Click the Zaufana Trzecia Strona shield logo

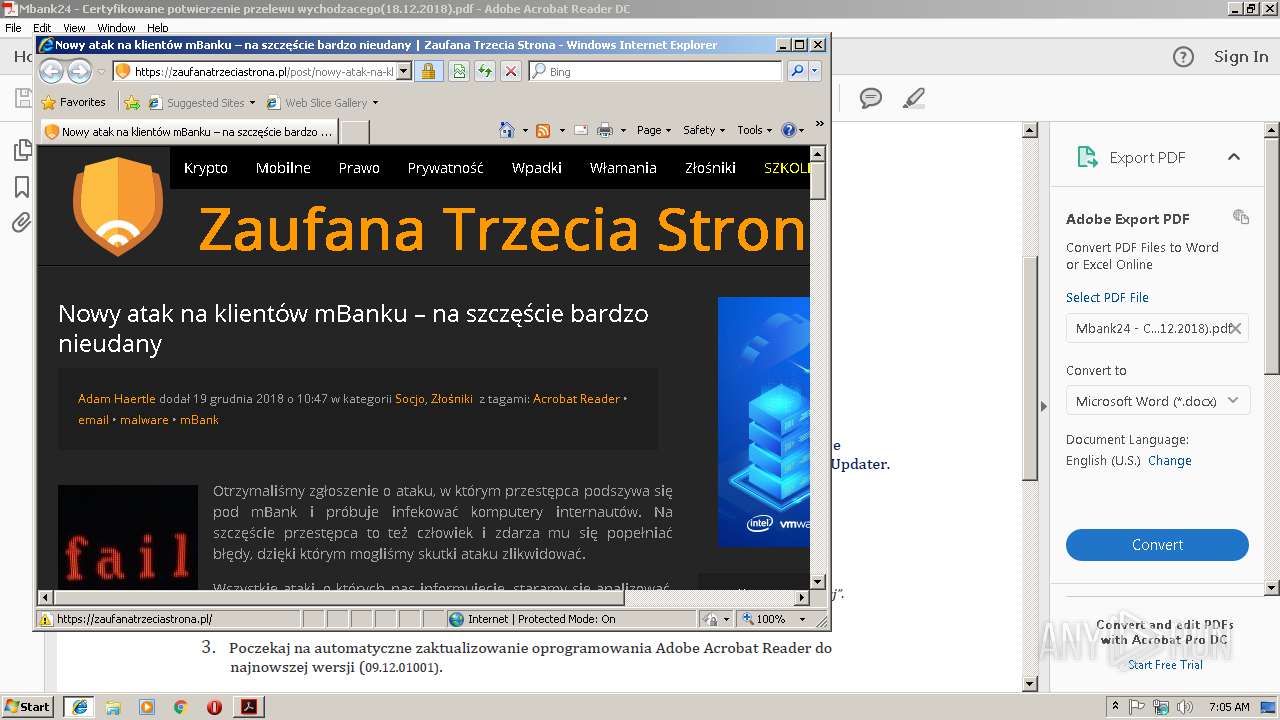click(118, 205)
